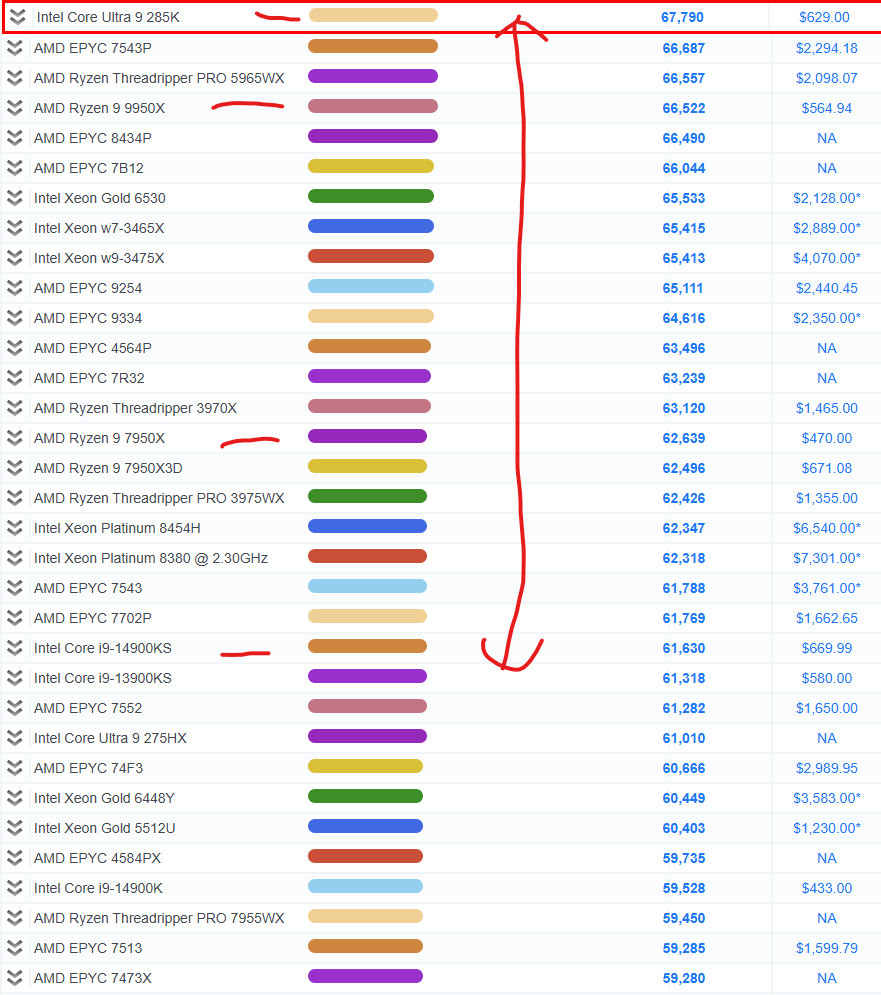This screenshot has width=881, height=995.
Task: Click the $1,465.00 price
Action: [x=826, y=408]
